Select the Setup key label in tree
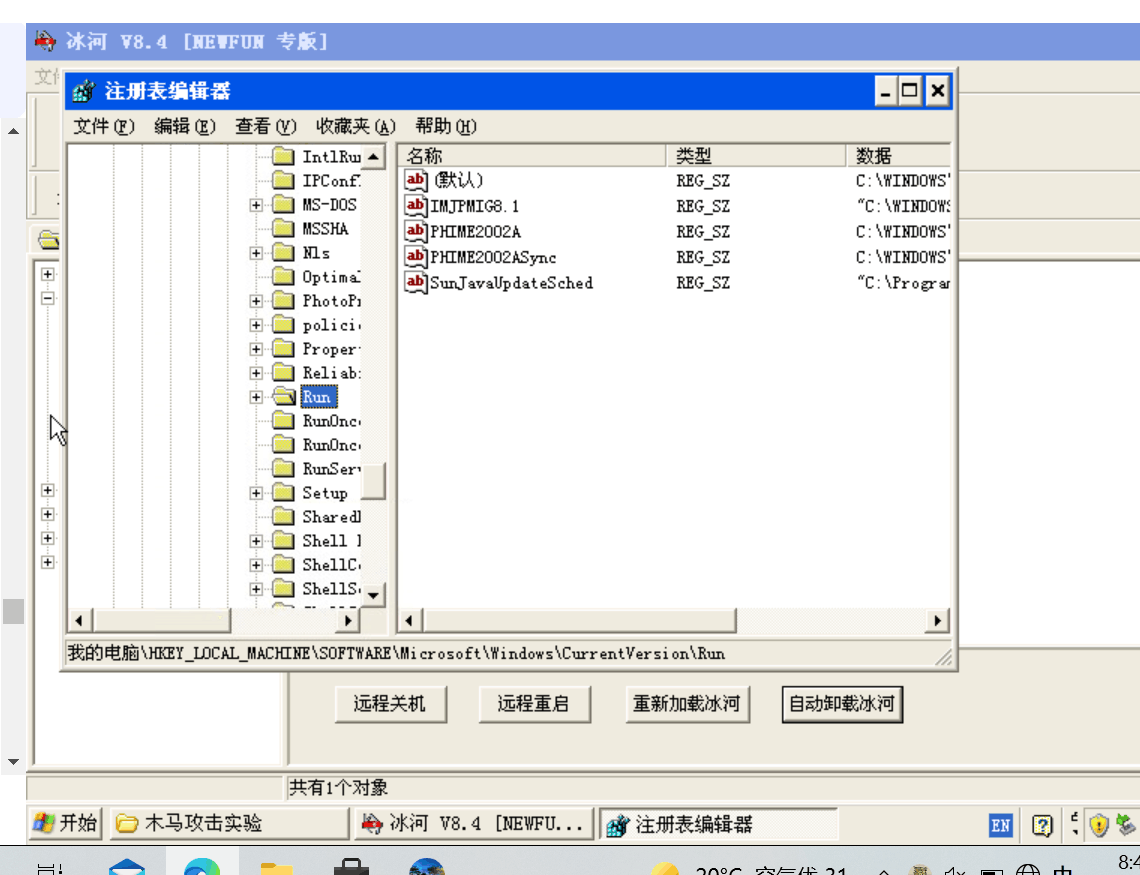The image size is (1140, 875). pyautogui.click(x=324, y=493)
